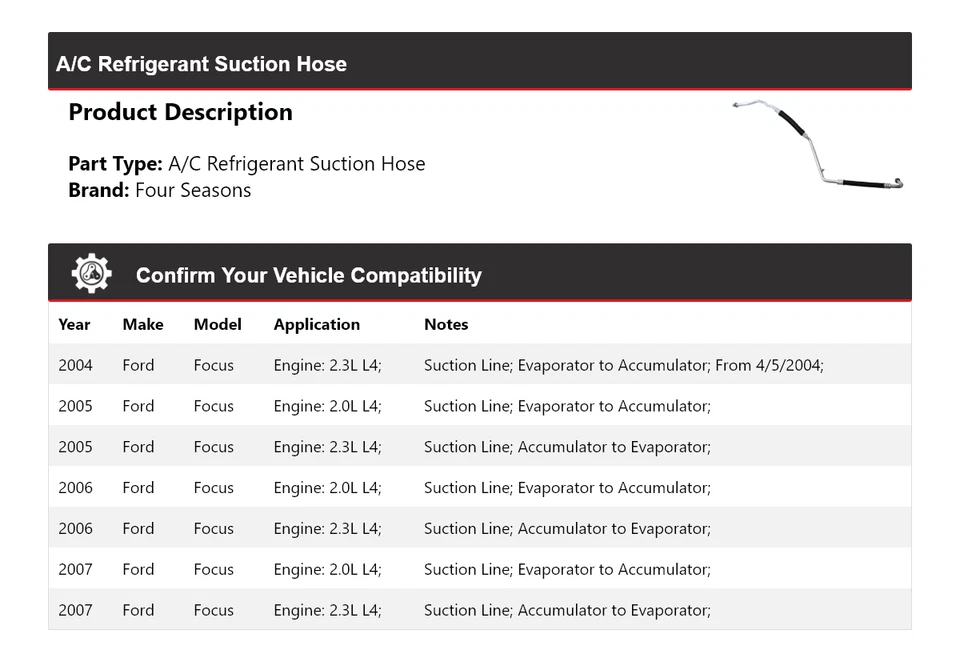This screenshot has height=662, width=960.
Task: Click the Four Seasons brand text
Action: pyautogui.click(x=193, y=190)
